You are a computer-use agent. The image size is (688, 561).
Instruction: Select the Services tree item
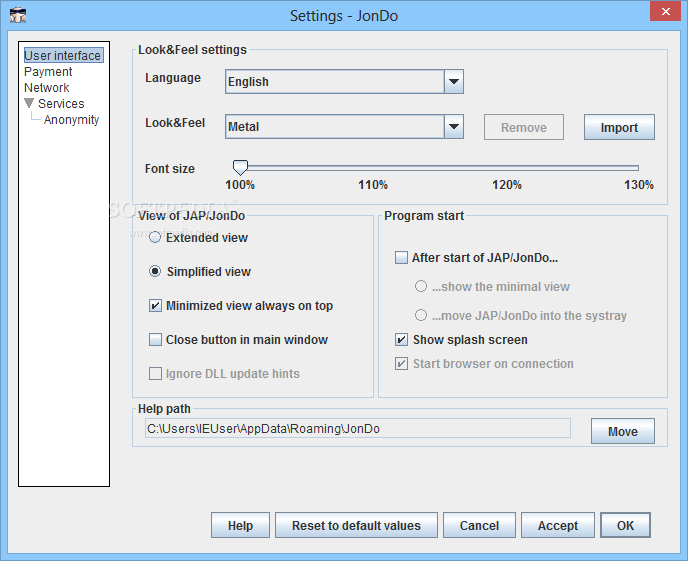(61, 104)
